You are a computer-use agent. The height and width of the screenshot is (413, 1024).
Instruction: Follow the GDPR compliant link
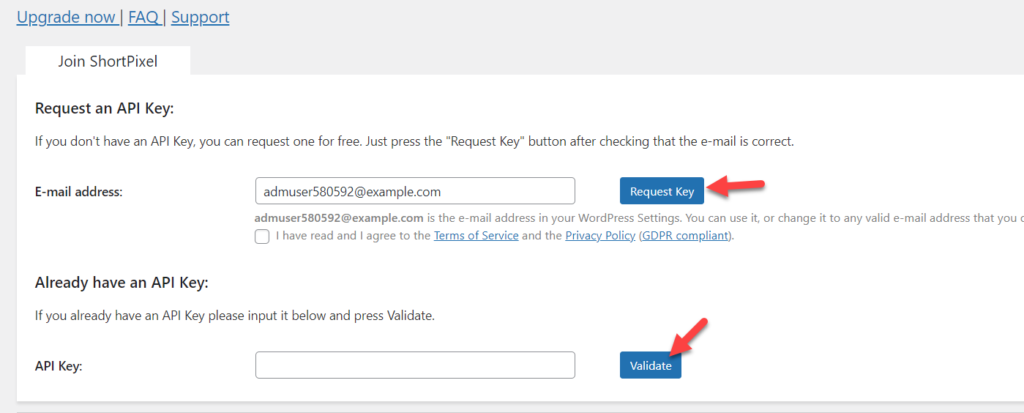[x=684, y=236]
